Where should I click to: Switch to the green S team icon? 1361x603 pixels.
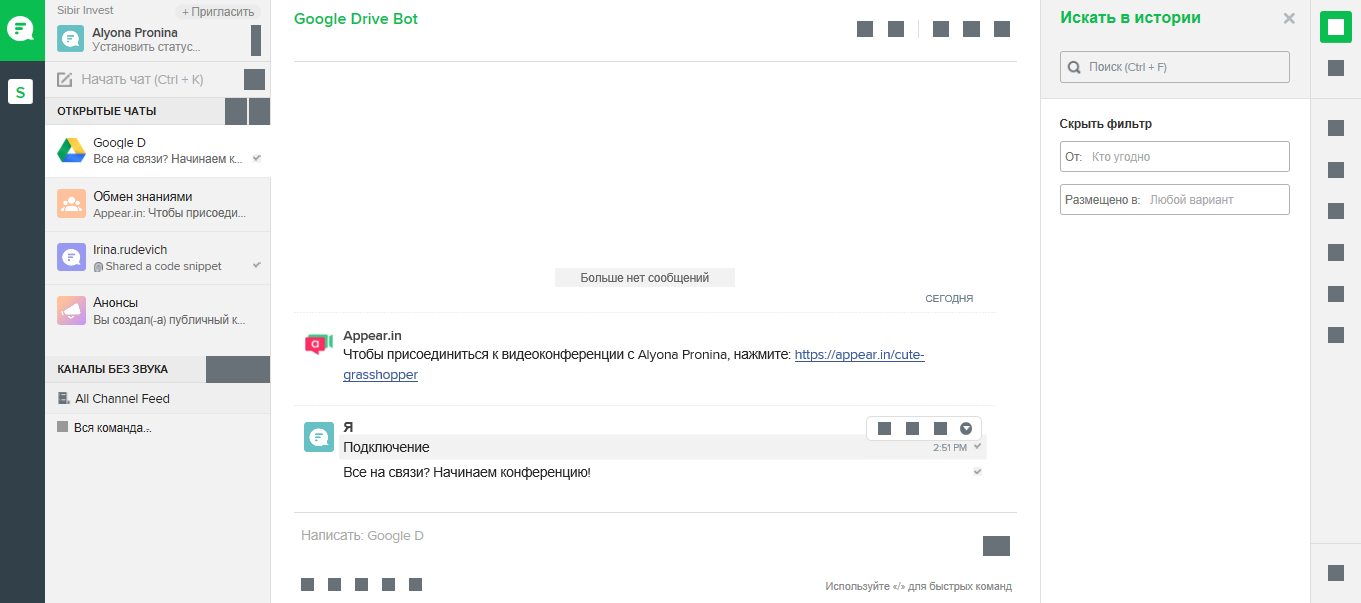pyautogui.click(x=21, y=92)
